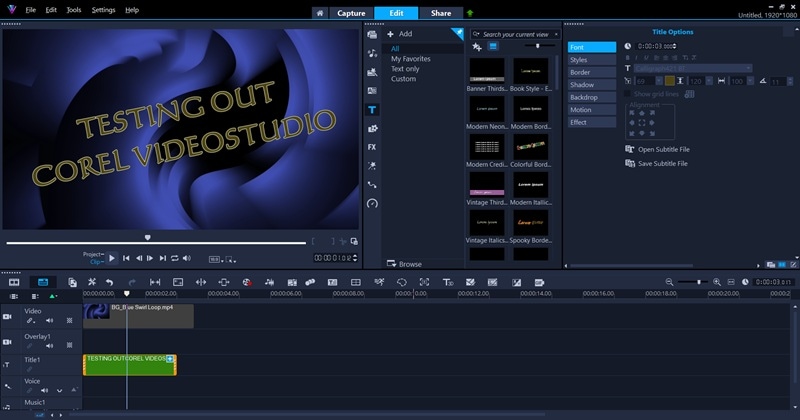
Task: Open the preview aspect ratio dropdown
Action: (216, 260)
